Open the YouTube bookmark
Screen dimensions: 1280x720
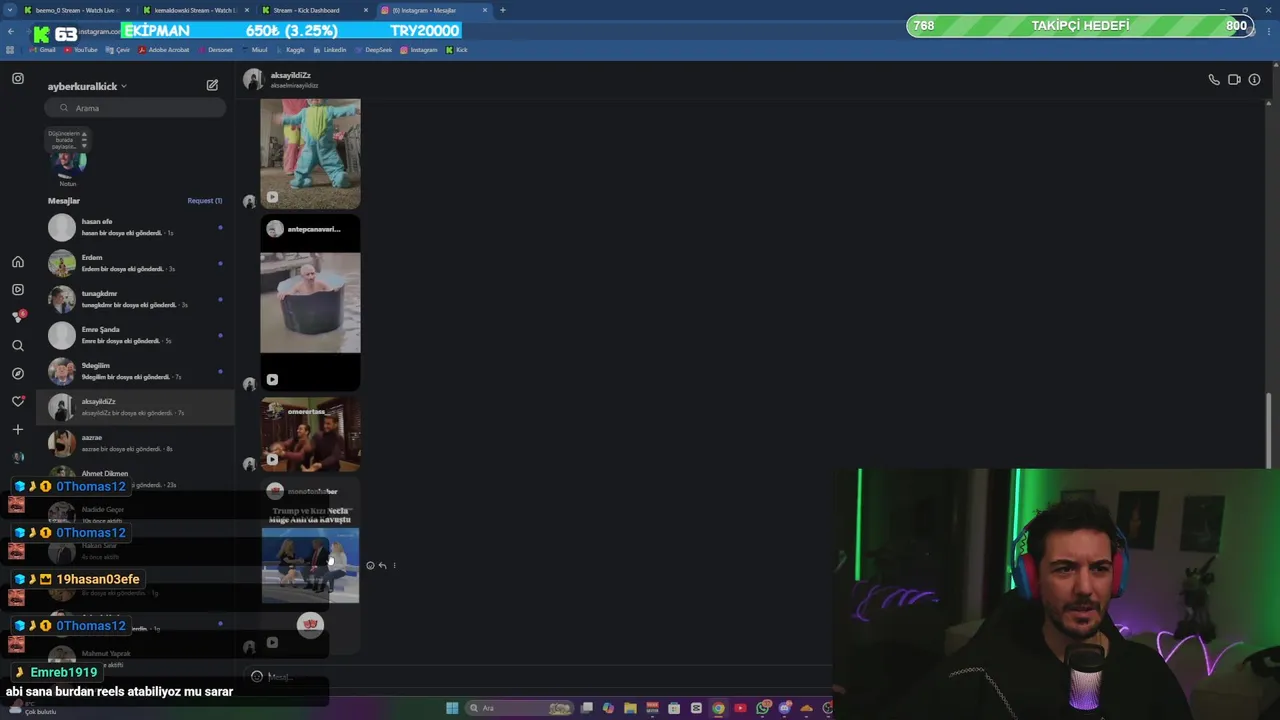(x=81, y=50)
